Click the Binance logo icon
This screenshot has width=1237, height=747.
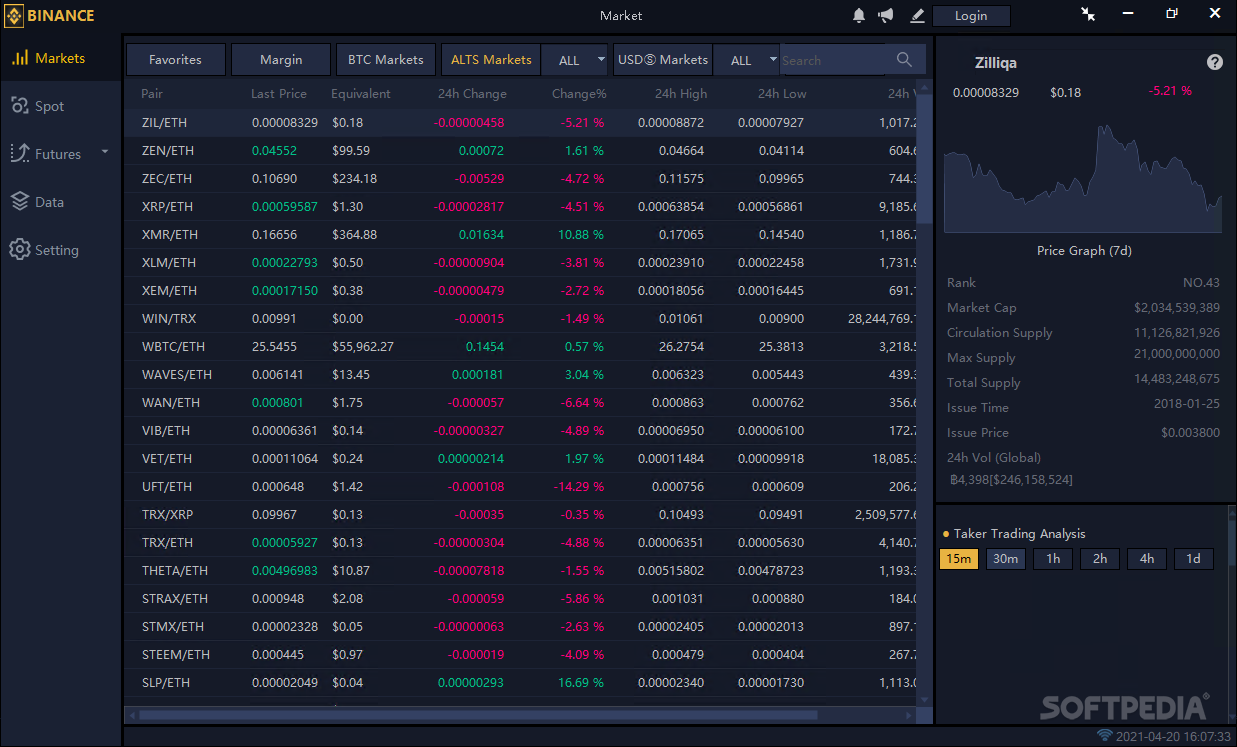point(14,15)
